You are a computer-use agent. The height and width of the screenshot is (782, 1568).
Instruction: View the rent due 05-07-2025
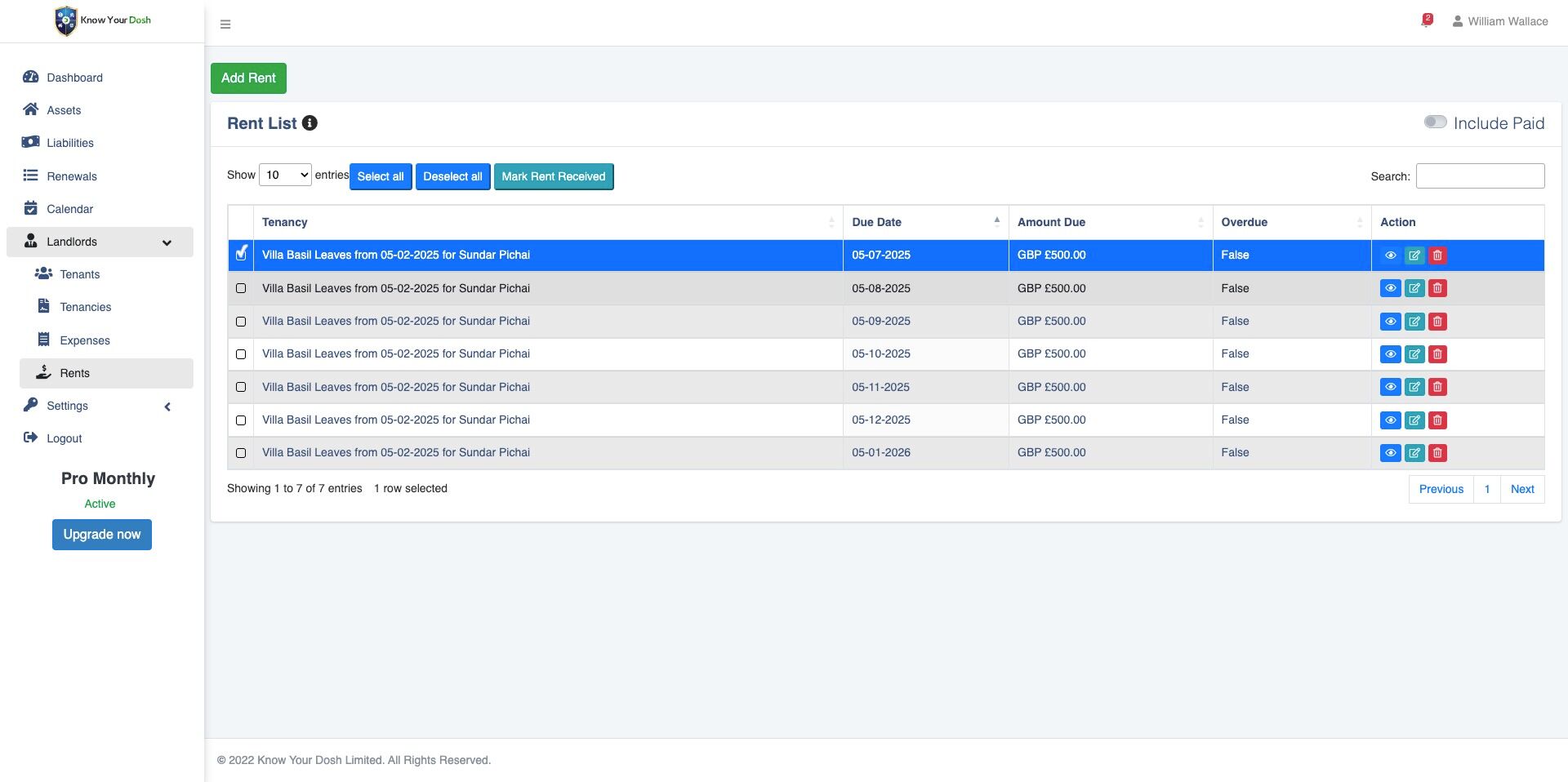(1390, 255)
